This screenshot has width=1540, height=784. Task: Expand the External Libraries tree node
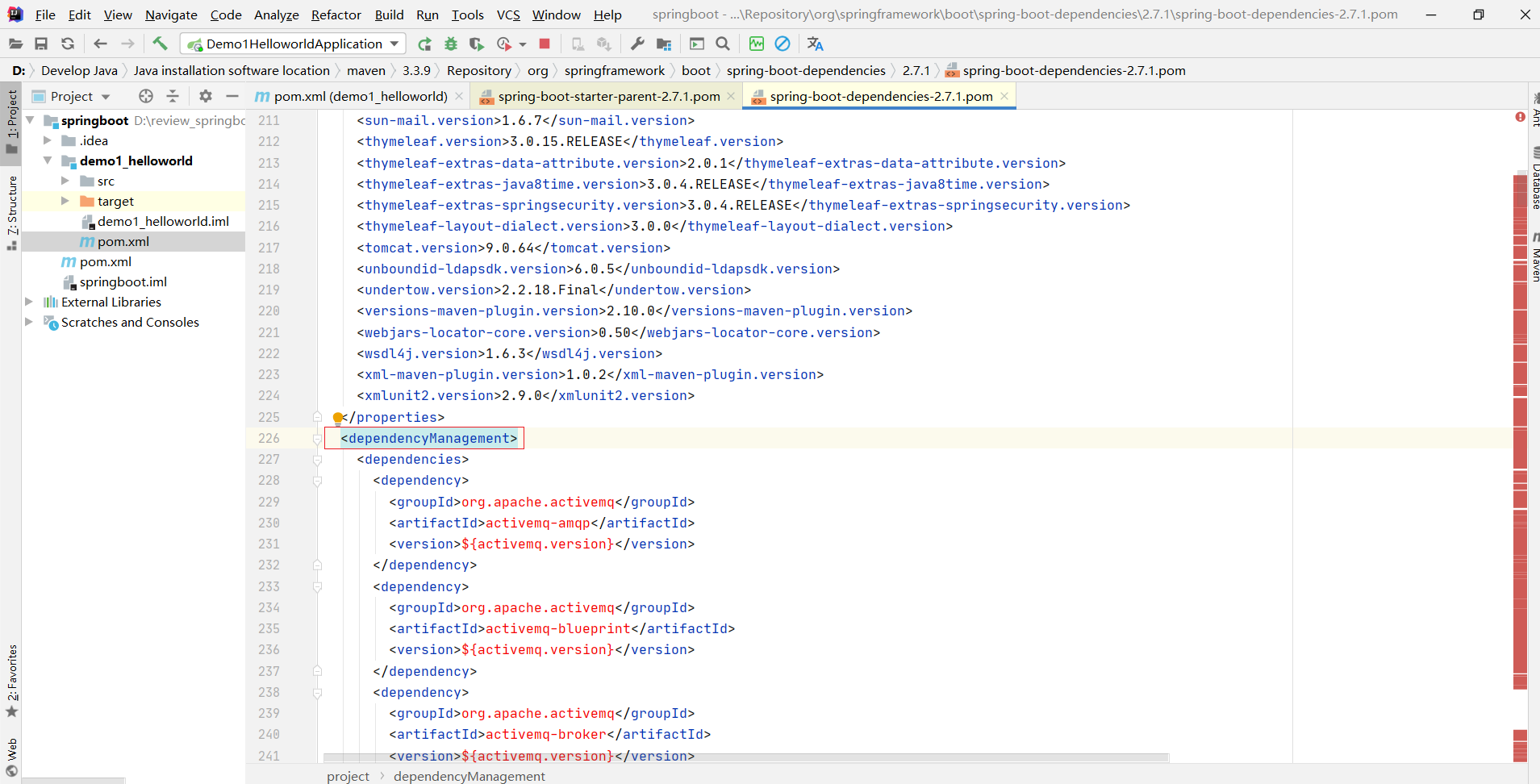[29, 302]
